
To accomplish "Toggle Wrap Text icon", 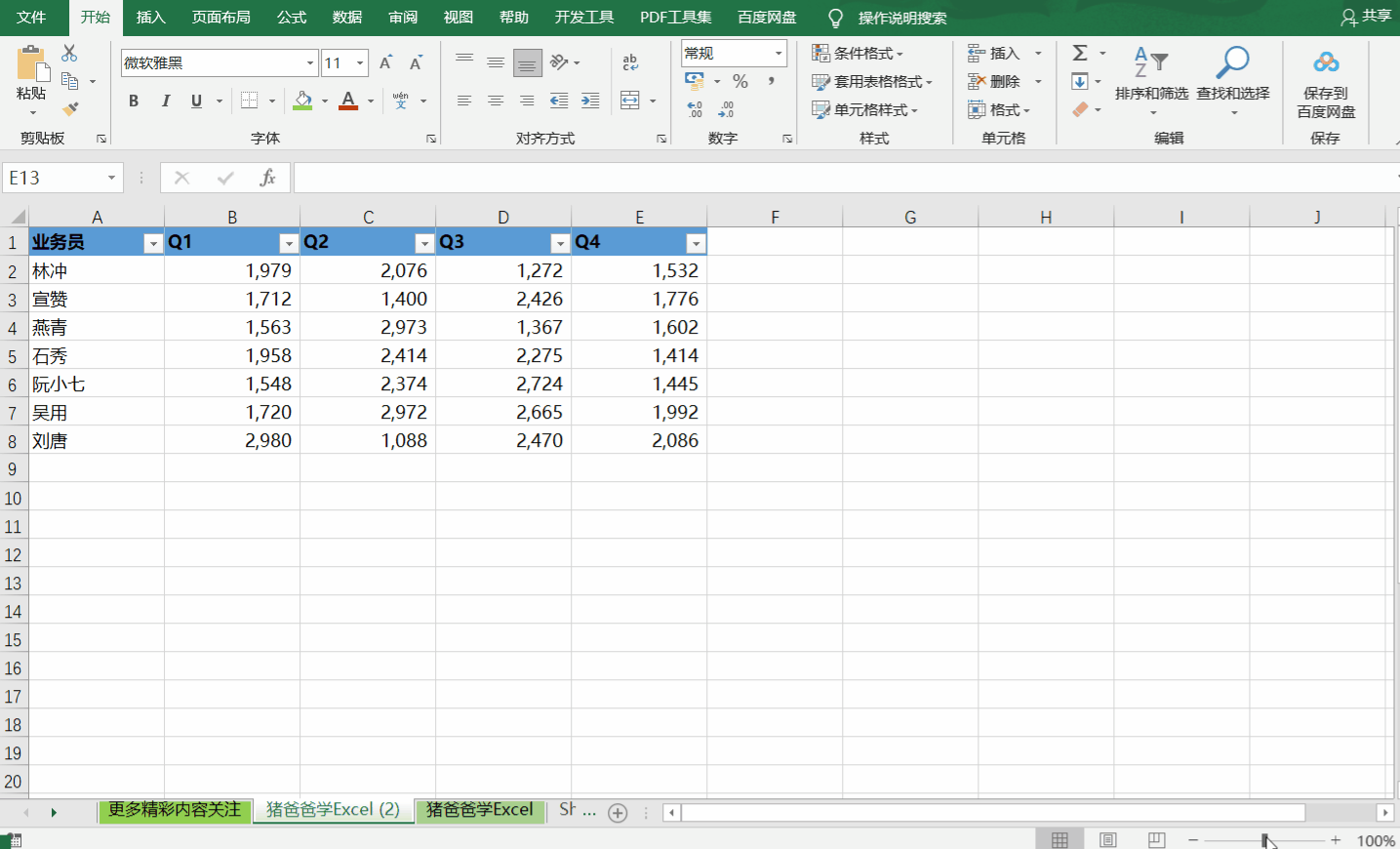I will [x=630, y=62].
